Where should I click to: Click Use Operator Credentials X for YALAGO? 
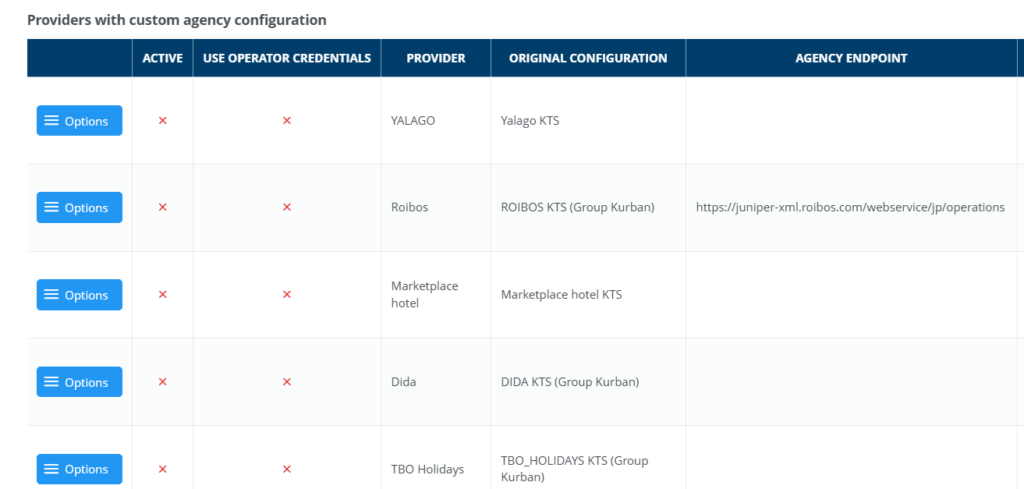pos(287,120)
